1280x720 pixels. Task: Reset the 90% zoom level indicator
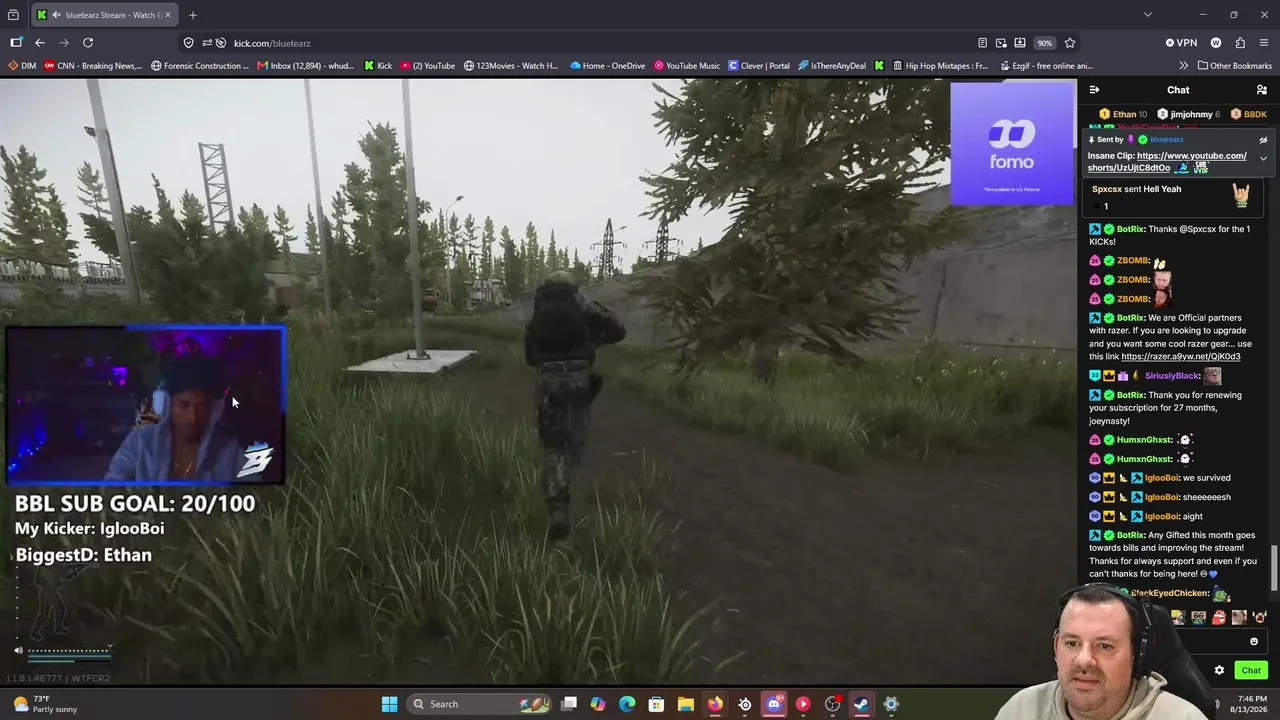point(1044,43)
